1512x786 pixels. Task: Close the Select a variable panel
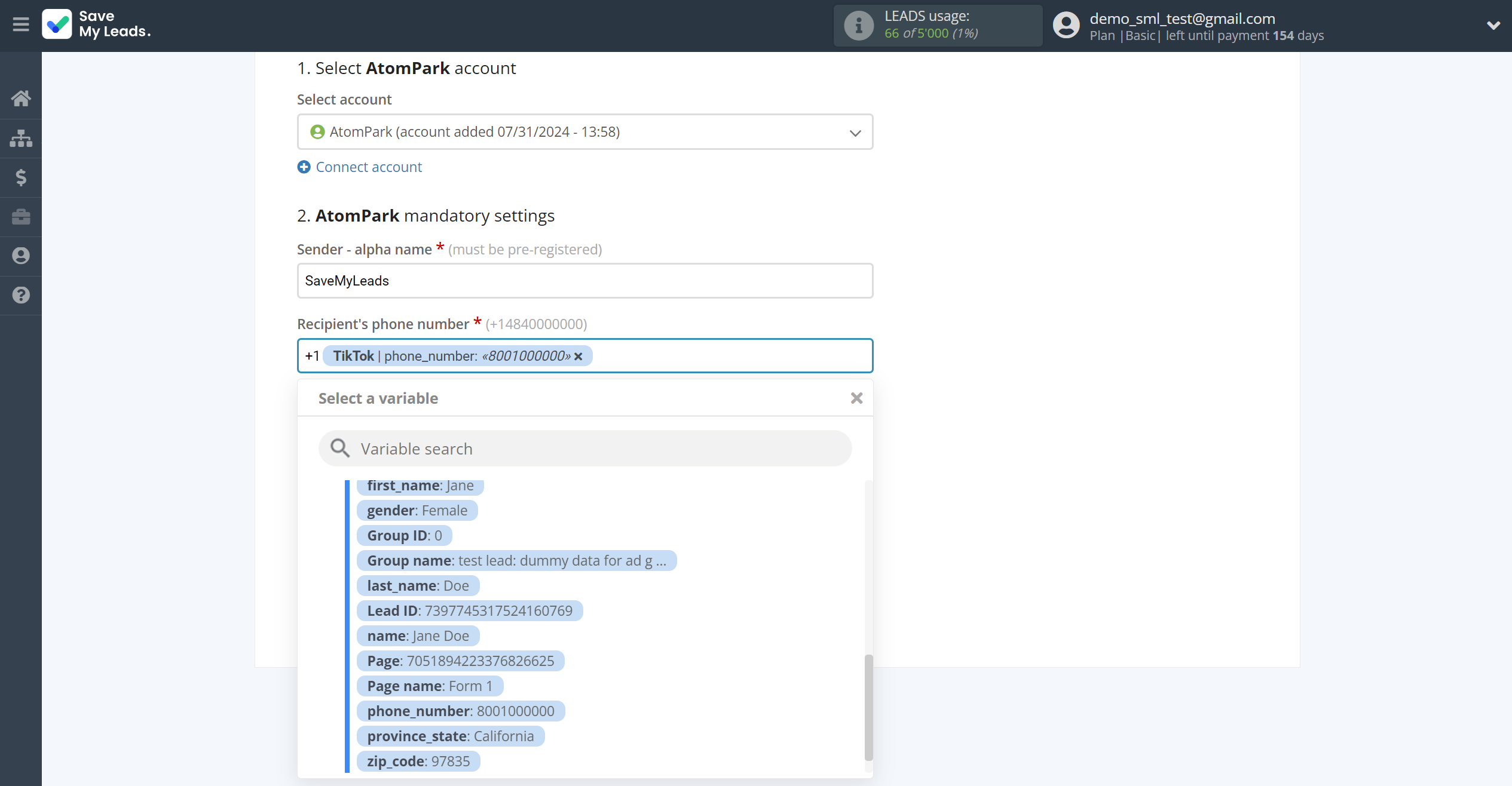(856, 398)
